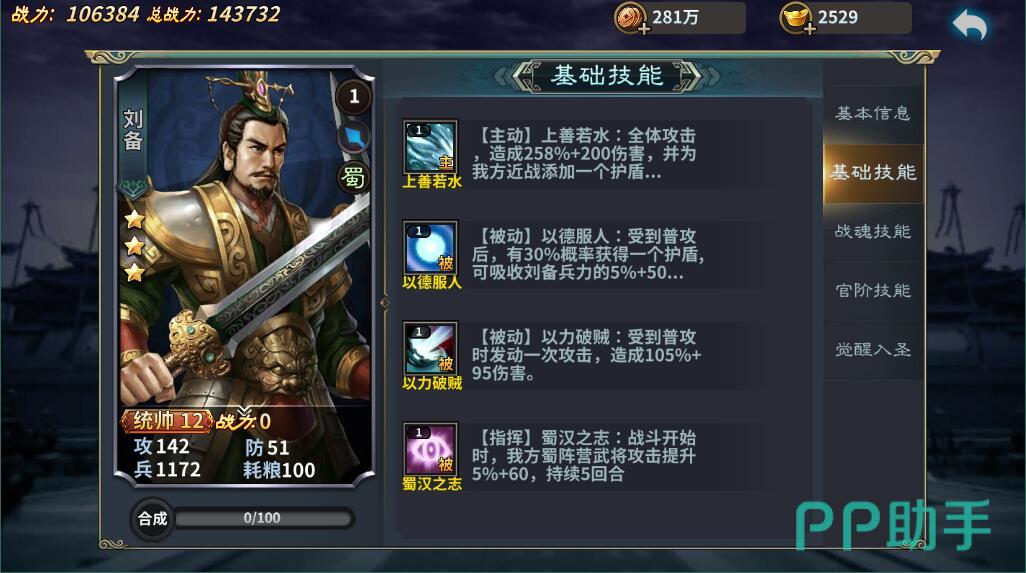
Task: Click the 合成 button
Action: click(152, 519)
